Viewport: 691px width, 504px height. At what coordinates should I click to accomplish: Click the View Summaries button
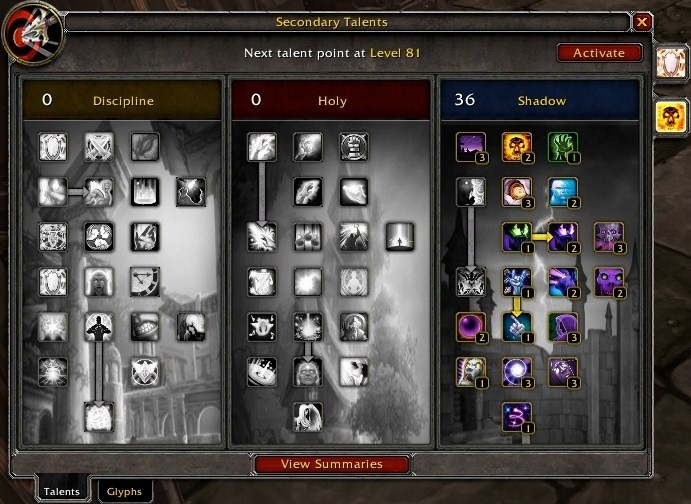332,464
